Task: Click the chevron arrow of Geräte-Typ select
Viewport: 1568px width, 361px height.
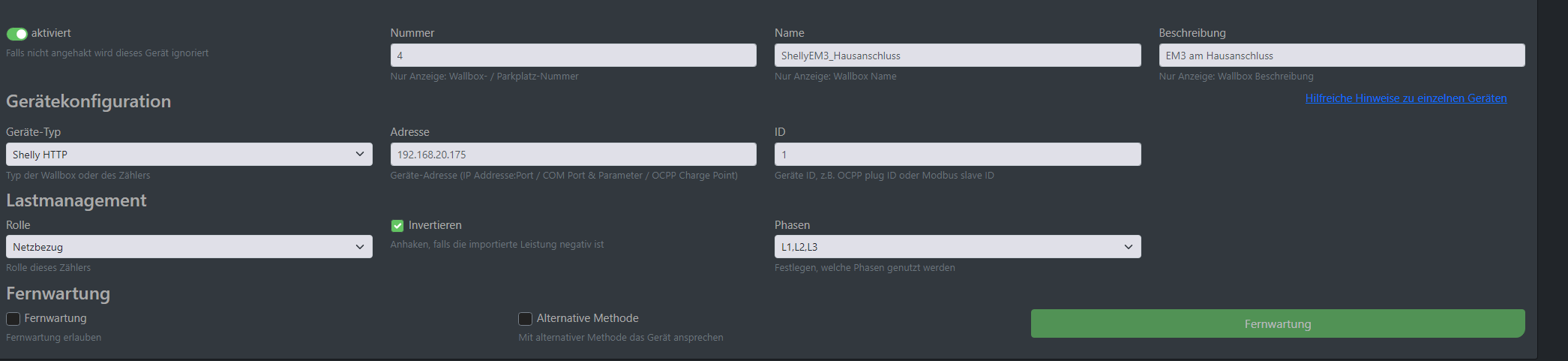Action: pos(360,155)
